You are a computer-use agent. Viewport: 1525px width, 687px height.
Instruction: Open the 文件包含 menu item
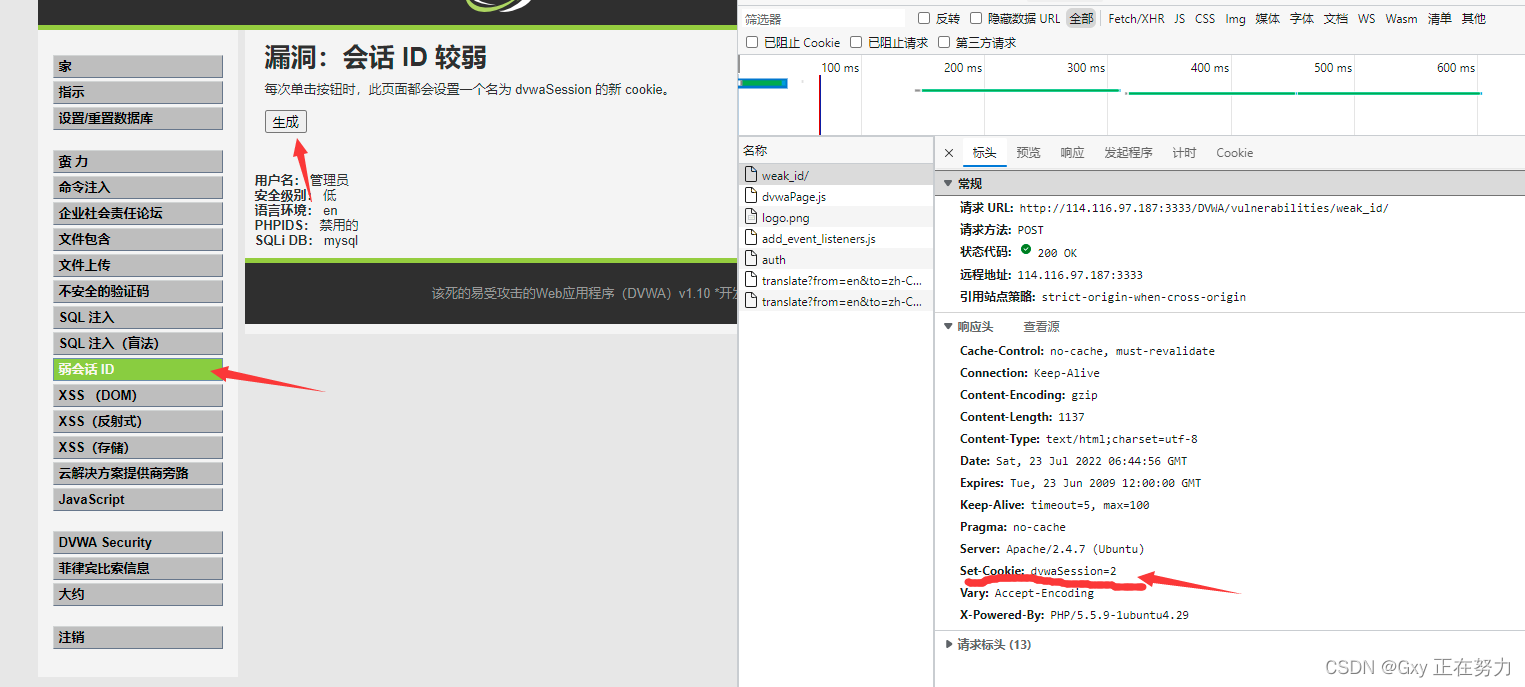point(138,239)
